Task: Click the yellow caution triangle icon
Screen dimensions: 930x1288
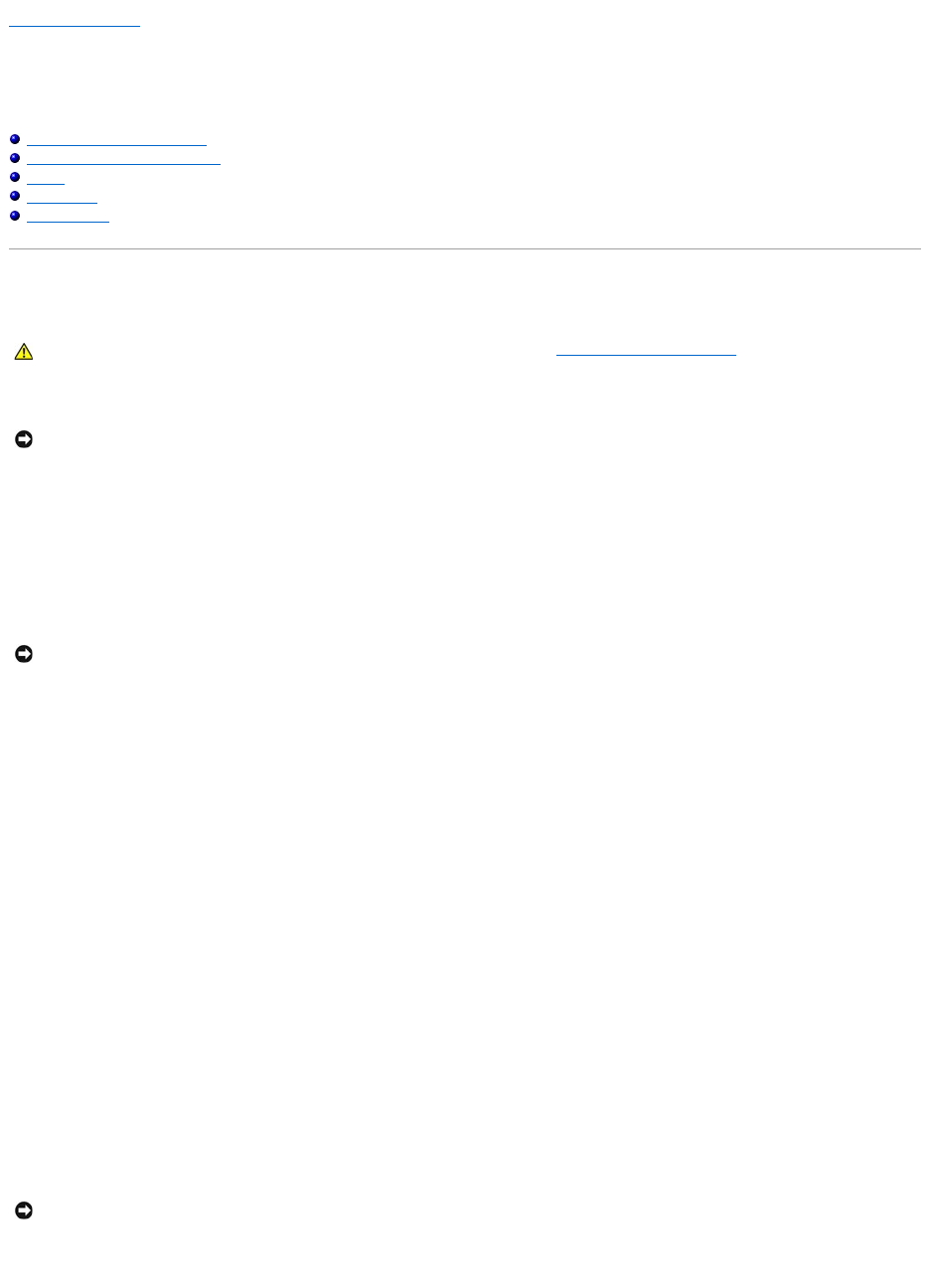Action: [x=24, y=352]
